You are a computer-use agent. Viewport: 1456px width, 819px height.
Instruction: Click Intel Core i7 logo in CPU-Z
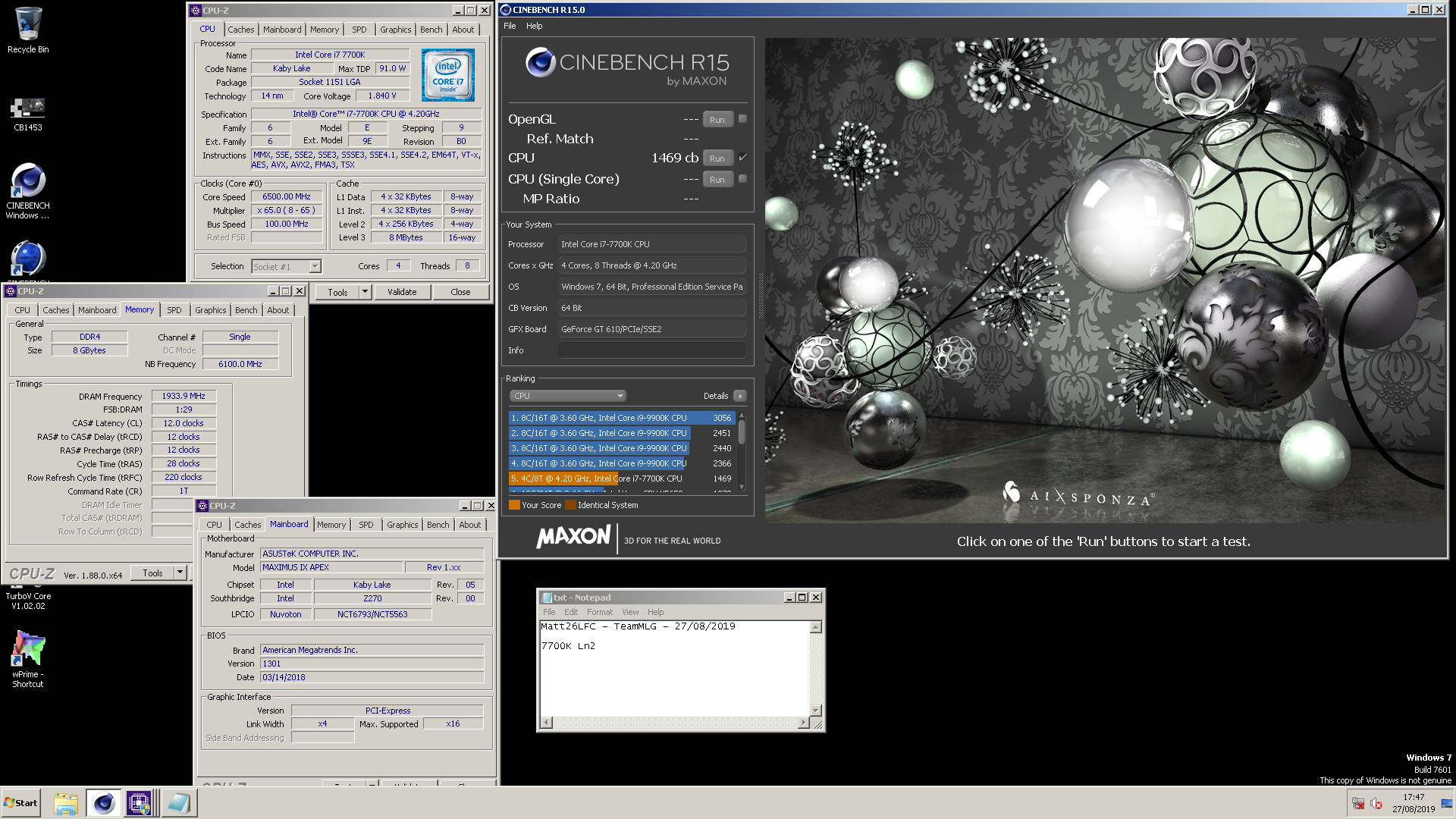pos(447,75)
